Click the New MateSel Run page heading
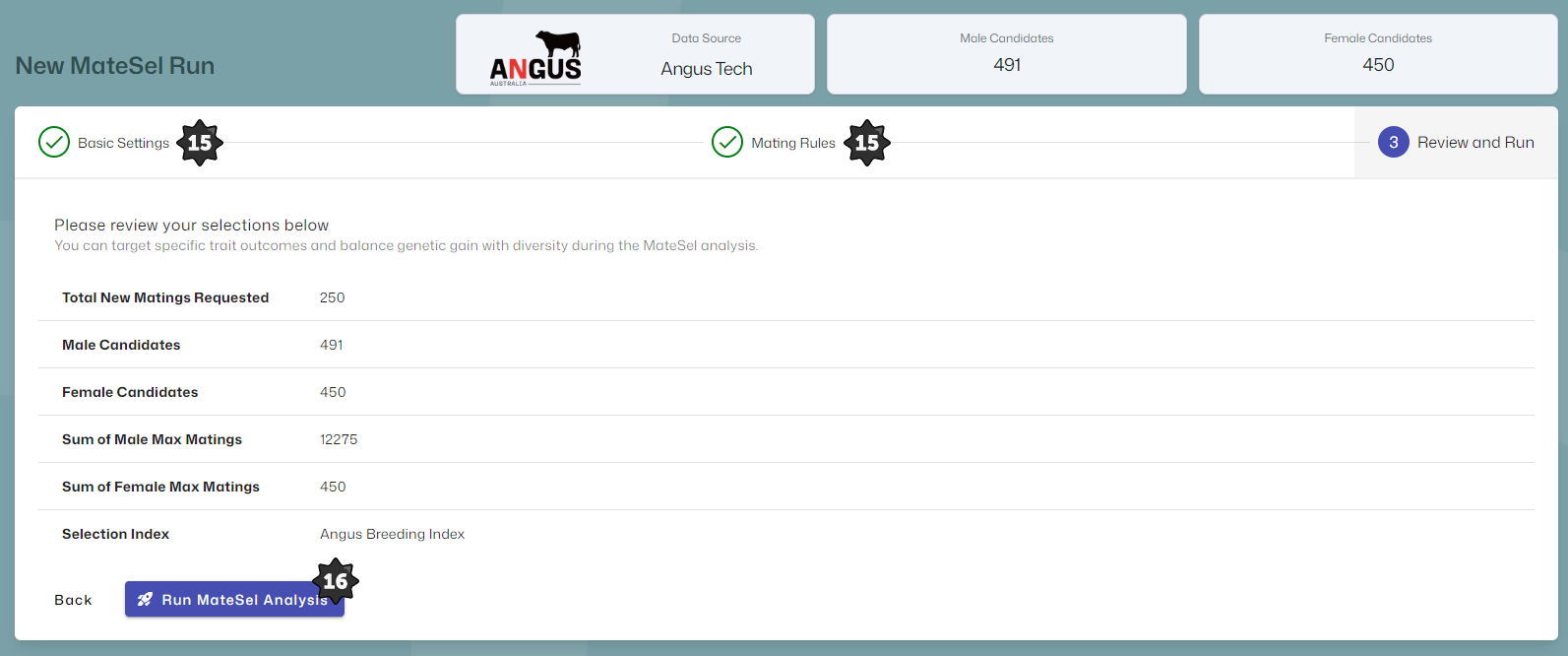The height and width of the screenshot is (656, 1568). tap(115, 66)
